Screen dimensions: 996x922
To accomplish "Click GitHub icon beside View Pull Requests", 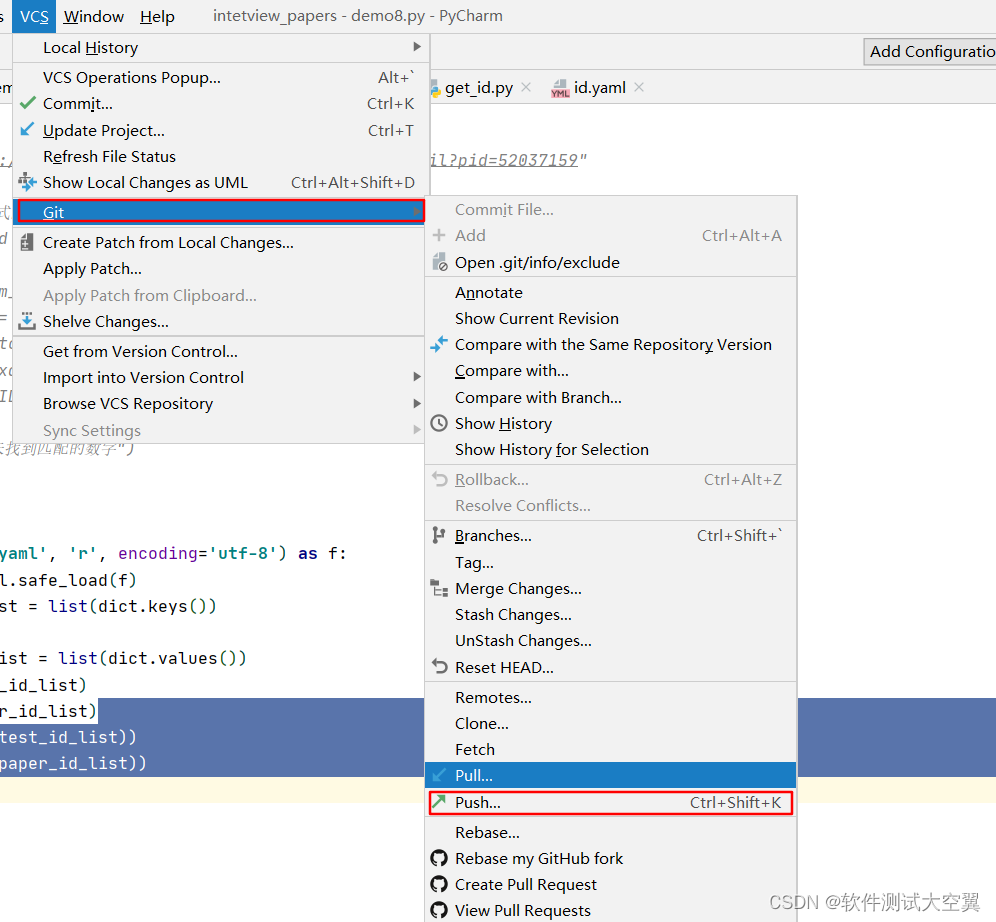I will (x=439, y=910).
